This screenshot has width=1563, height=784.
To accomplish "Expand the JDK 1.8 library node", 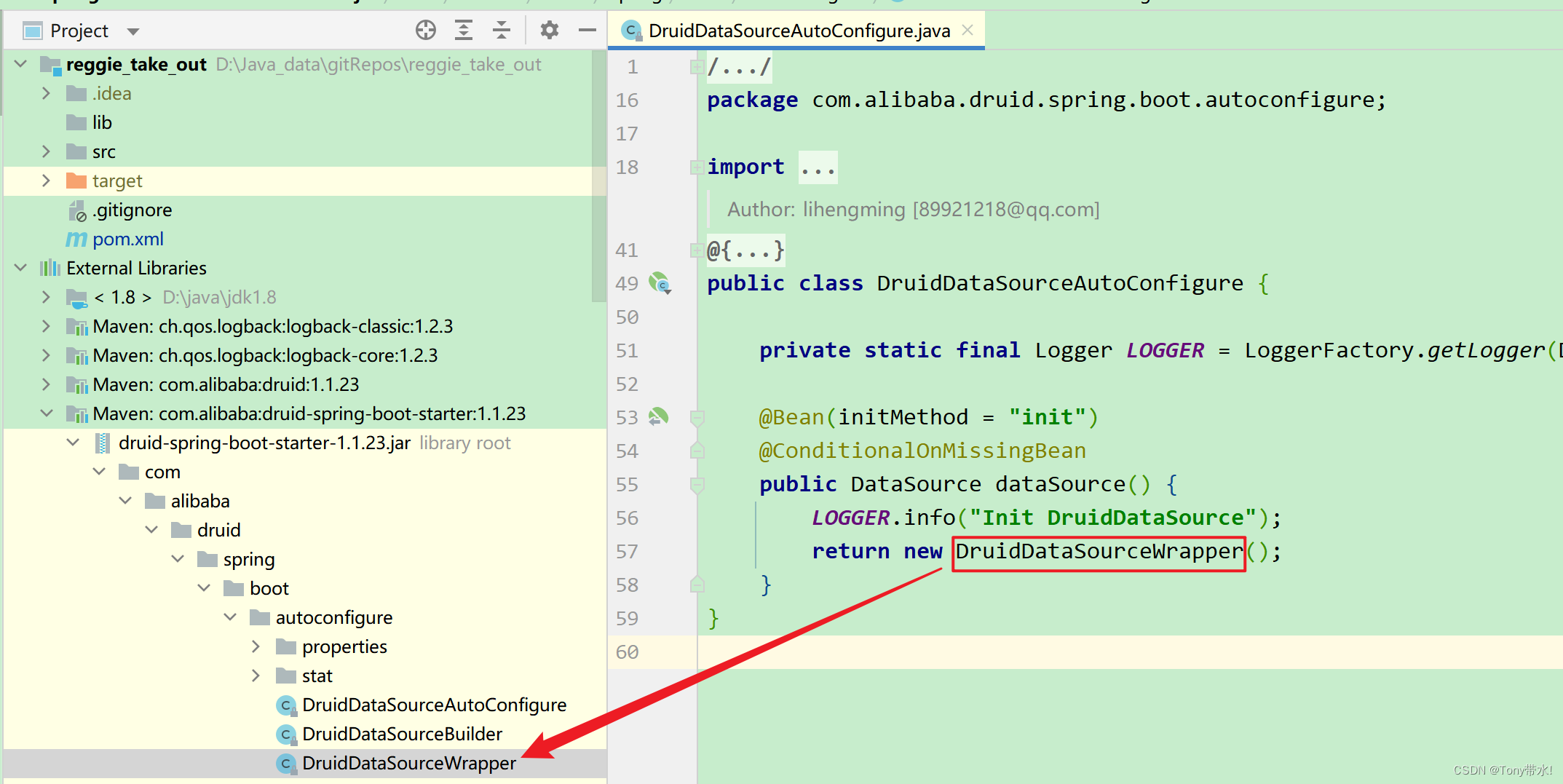I will tap(47, 297).
